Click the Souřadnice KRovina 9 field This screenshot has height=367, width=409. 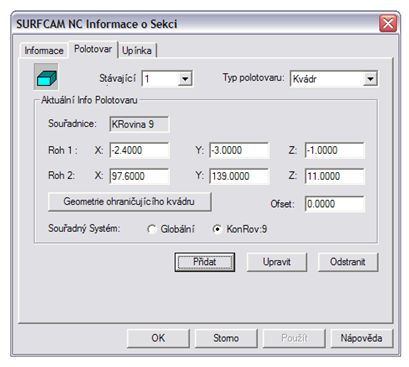tap(139, 124)
